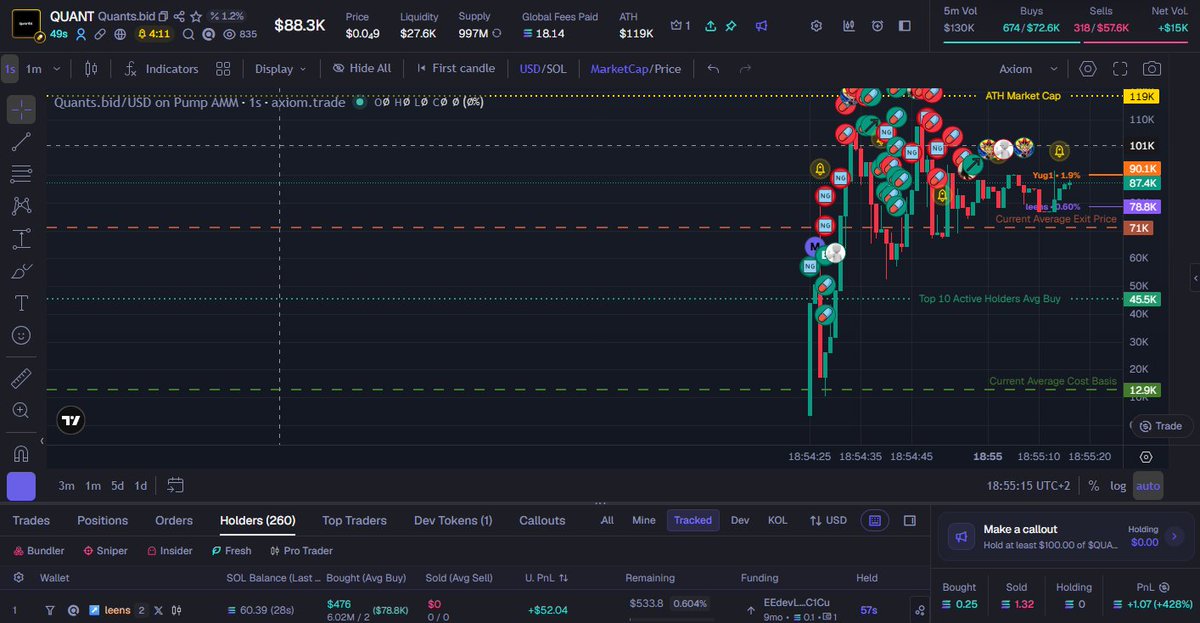The height and width of the screenshot is (623, 1200).
Task: Refresh the 997M supply value
Action: 497,34
